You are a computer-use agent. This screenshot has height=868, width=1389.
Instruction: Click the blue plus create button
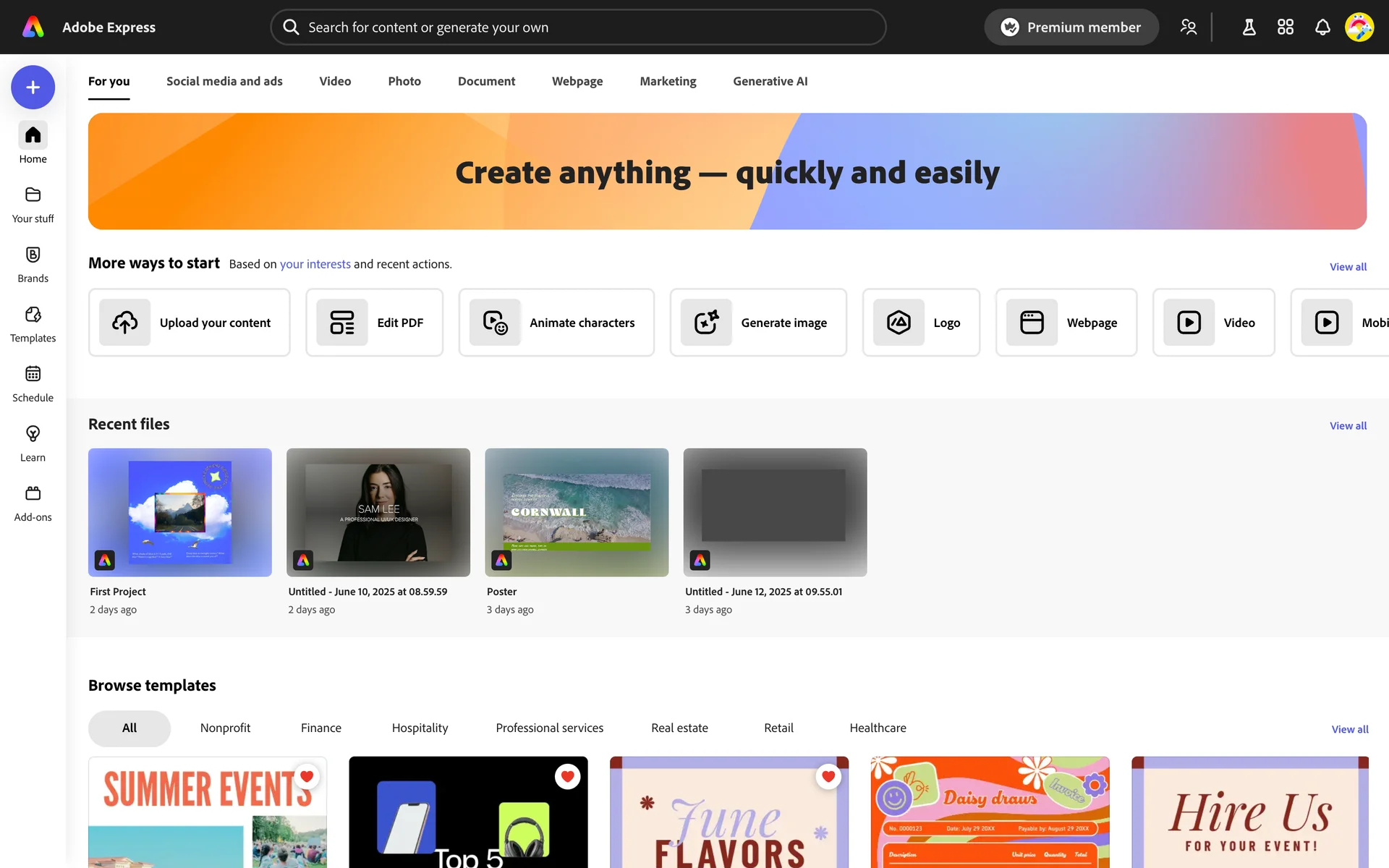(33, 88)
